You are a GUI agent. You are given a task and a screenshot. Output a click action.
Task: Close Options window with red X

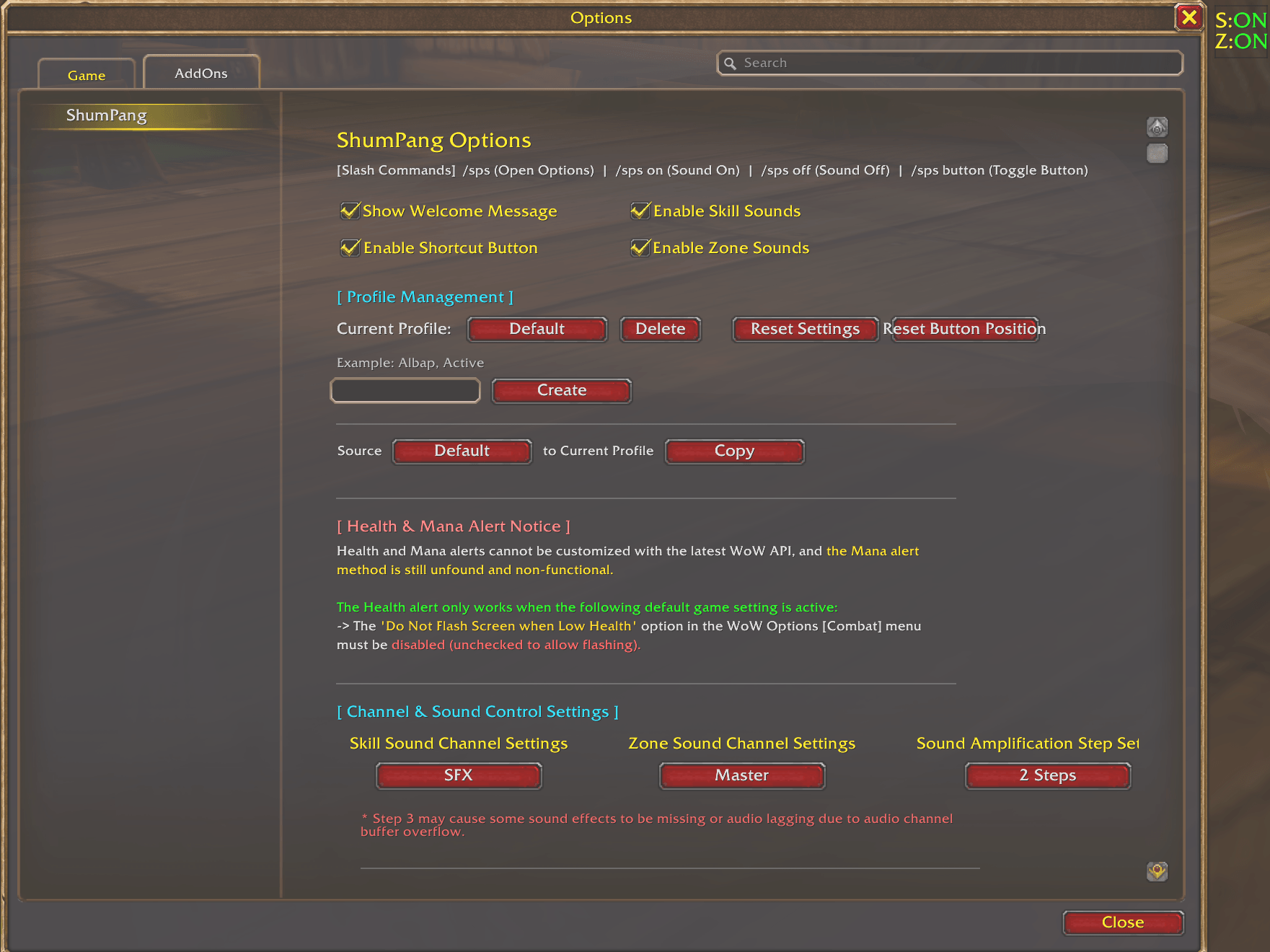pos(1189,17)
